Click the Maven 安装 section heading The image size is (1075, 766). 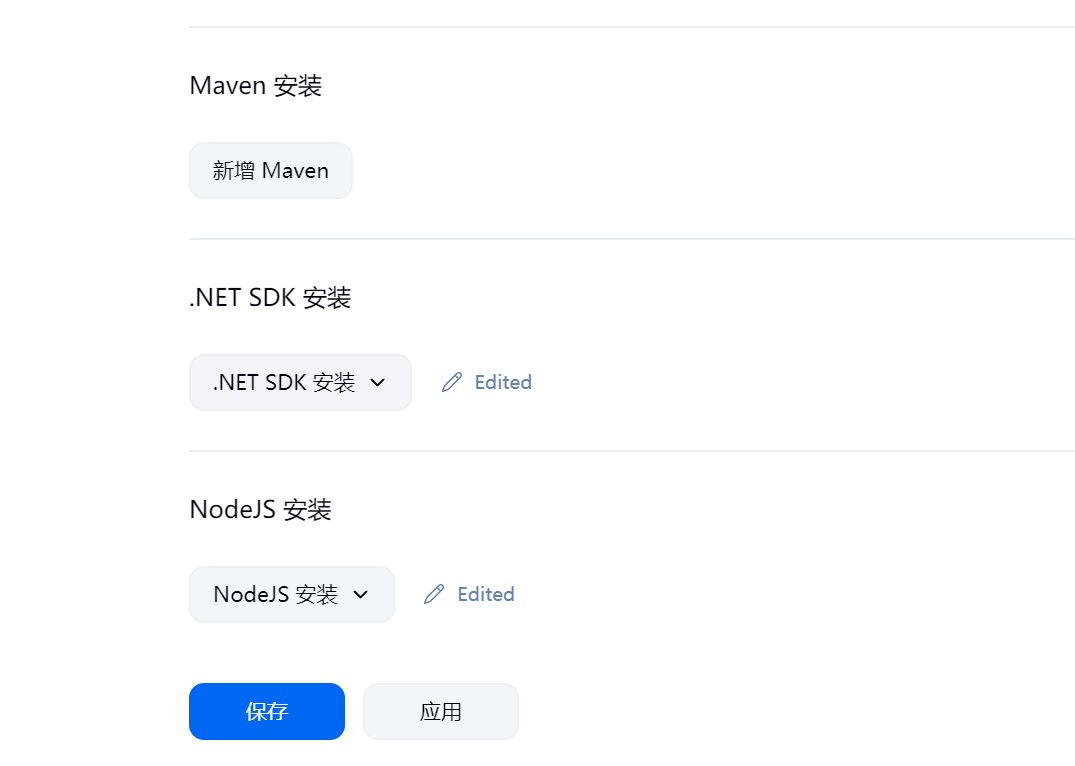pos(255,86)
